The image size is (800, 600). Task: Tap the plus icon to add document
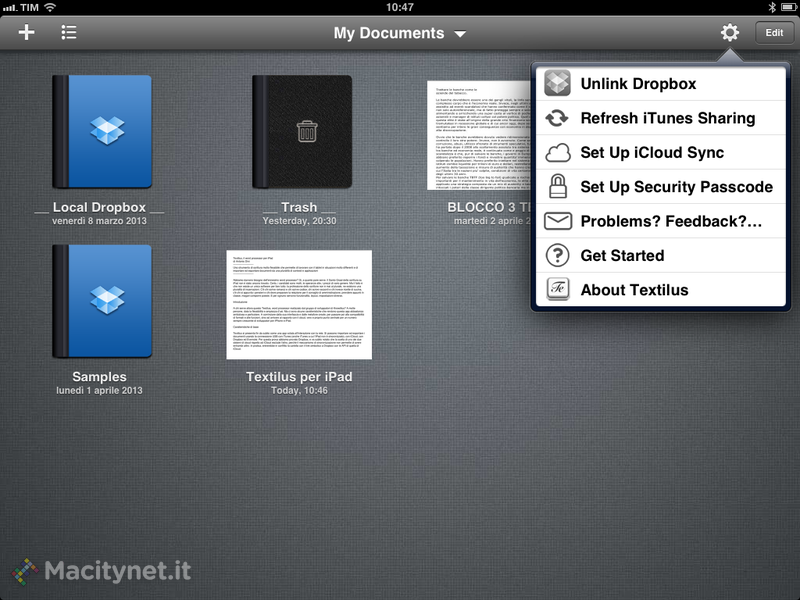tap(27, 33)
